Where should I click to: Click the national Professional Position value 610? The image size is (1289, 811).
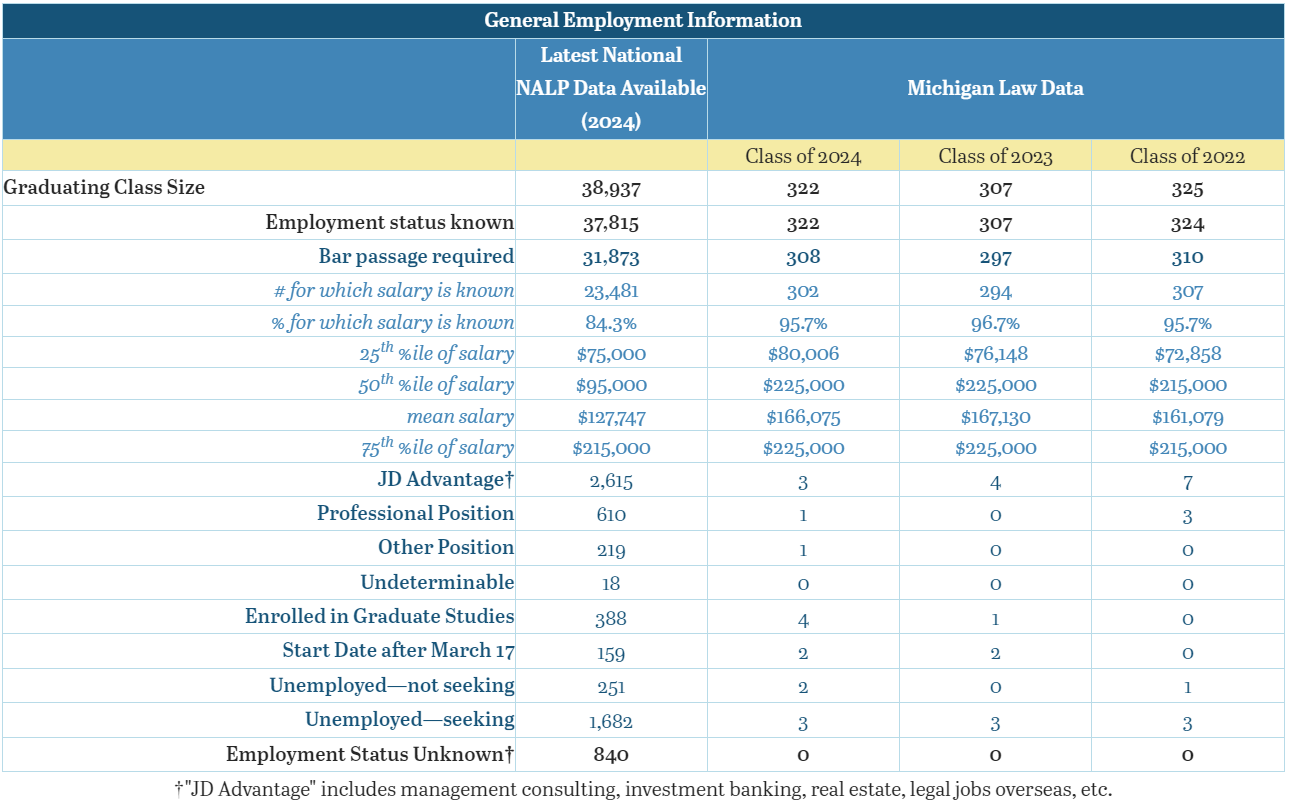click(611, 516)
